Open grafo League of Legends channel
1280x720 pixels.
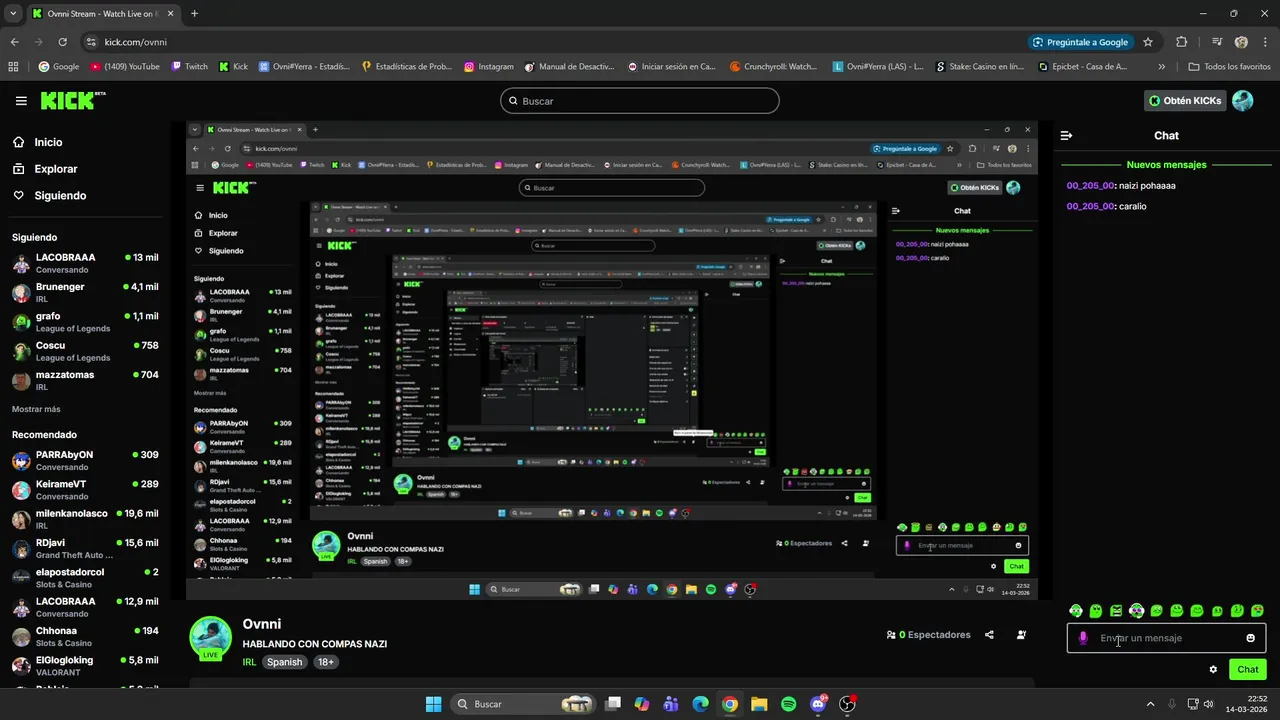point(85,322)
